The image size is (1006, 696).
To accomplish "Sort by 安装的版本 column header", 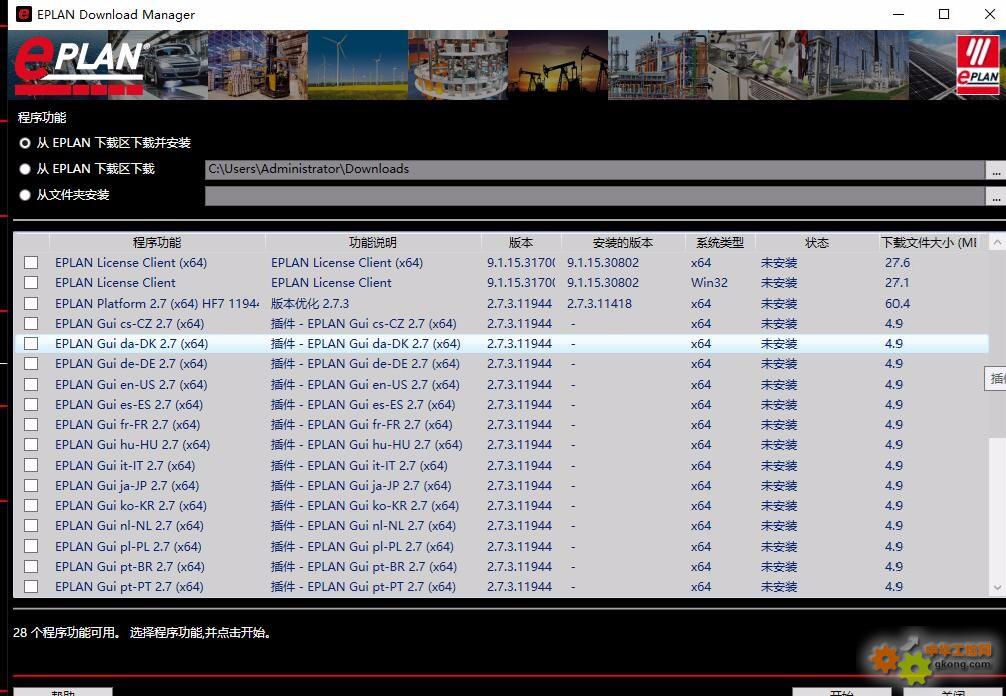I will point(623,242).
